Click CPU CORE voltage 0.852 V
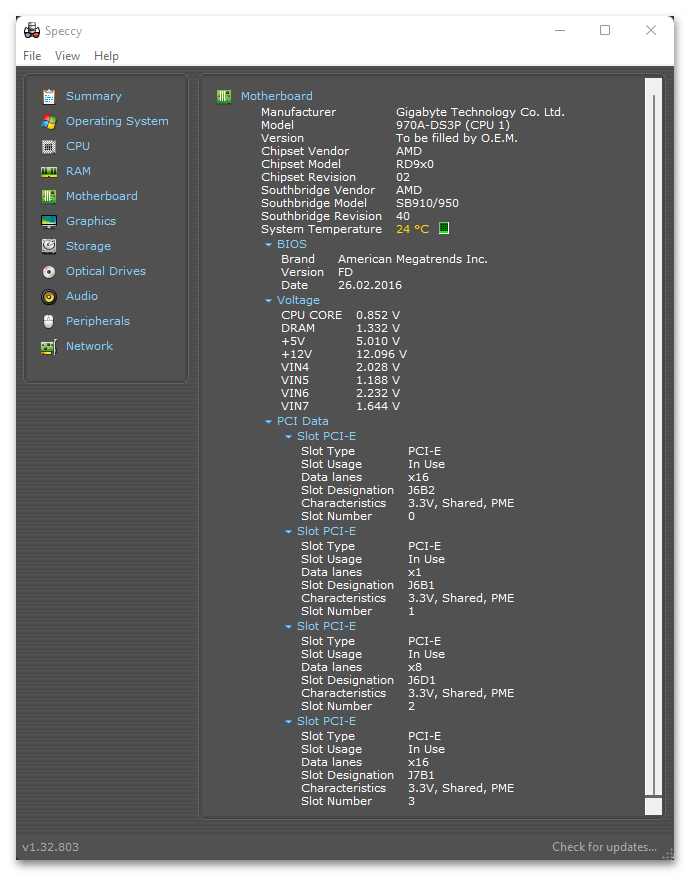Image resolution: width=690 pixels, height=876 pixels. pyautogui.click(x=378, y=316)
